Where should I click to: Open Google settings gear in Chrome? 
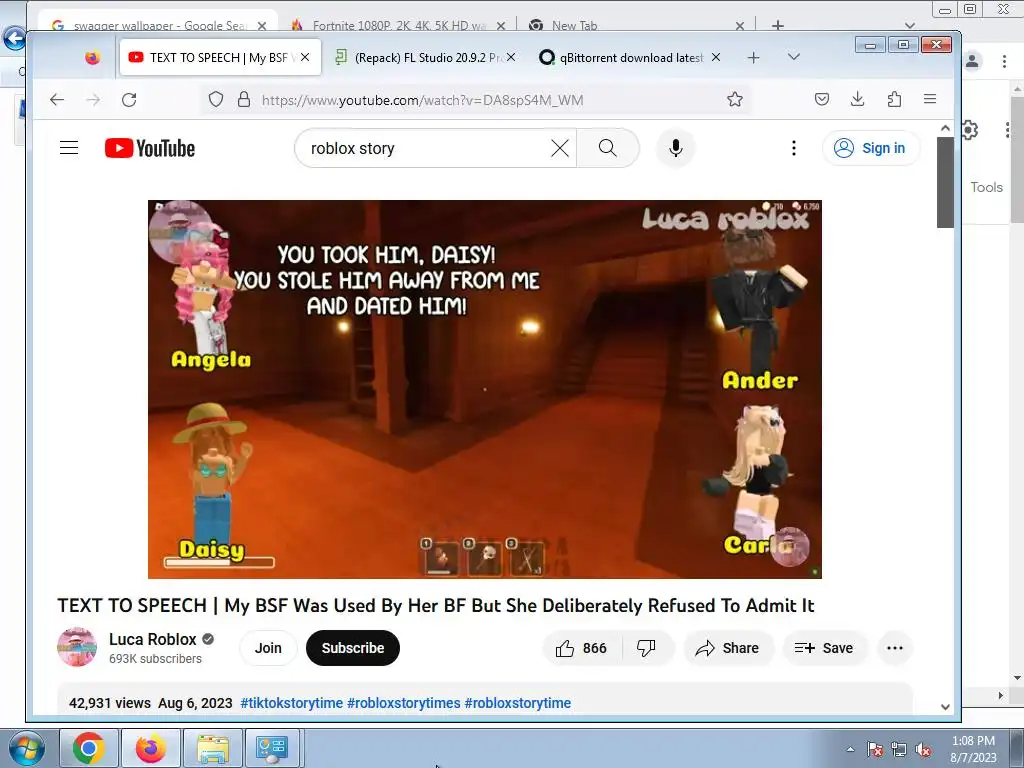coord(970,130)
